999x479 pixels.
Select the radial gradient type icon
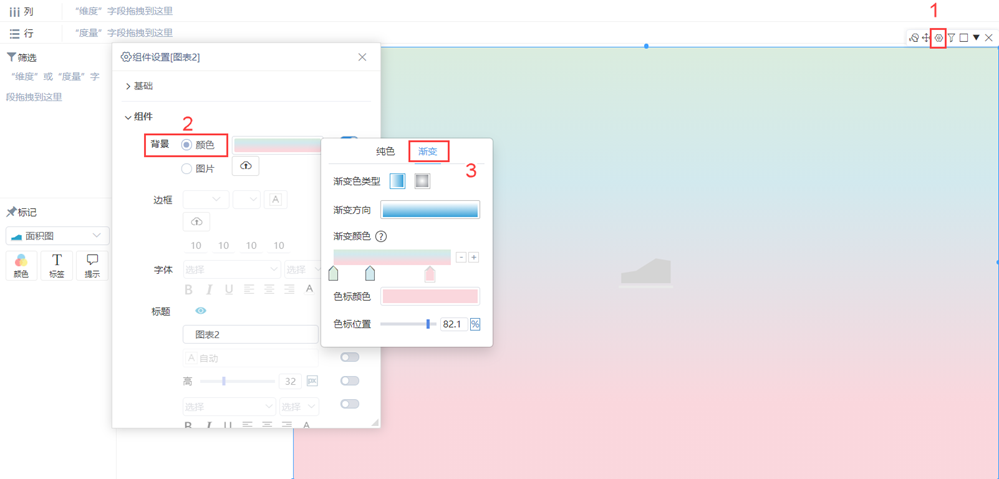pyautogui.click(x=422, y=181)
